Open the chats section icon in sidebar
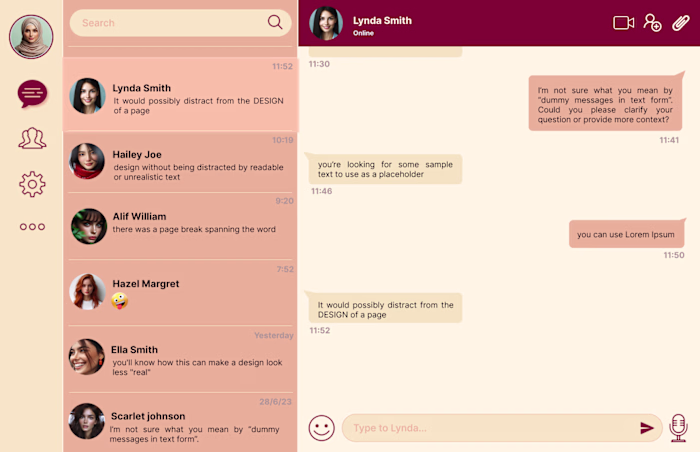 (32, 93)
